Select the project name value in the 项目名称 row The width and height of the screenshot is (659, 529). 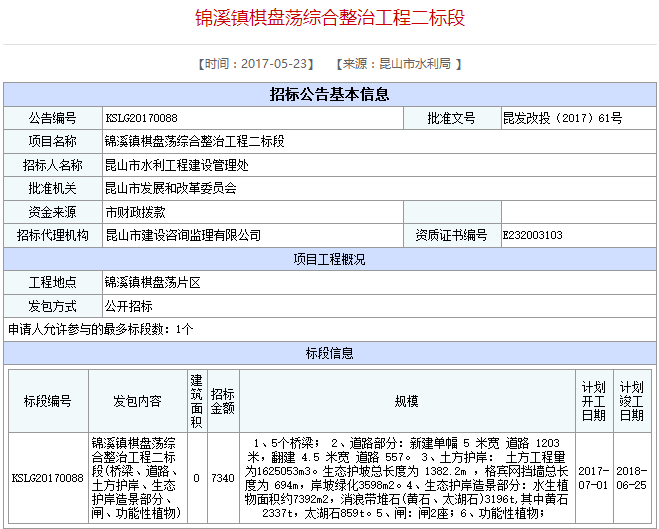[195, 141]
